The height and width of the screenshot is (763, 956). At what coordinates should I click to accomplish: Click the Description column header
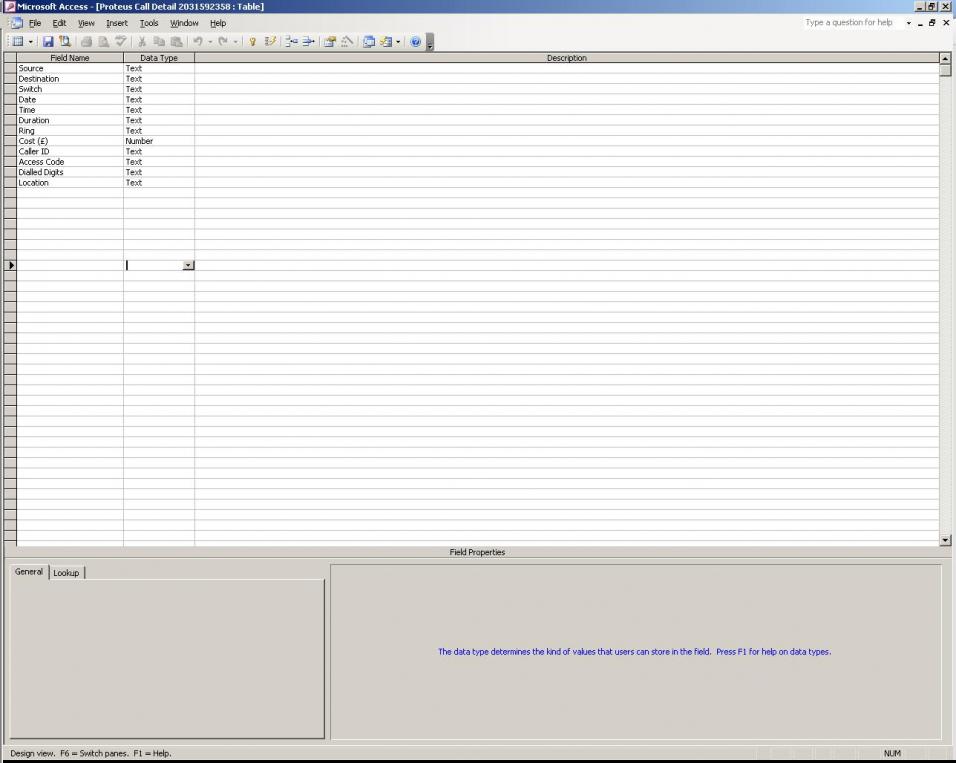pos(567,58)
